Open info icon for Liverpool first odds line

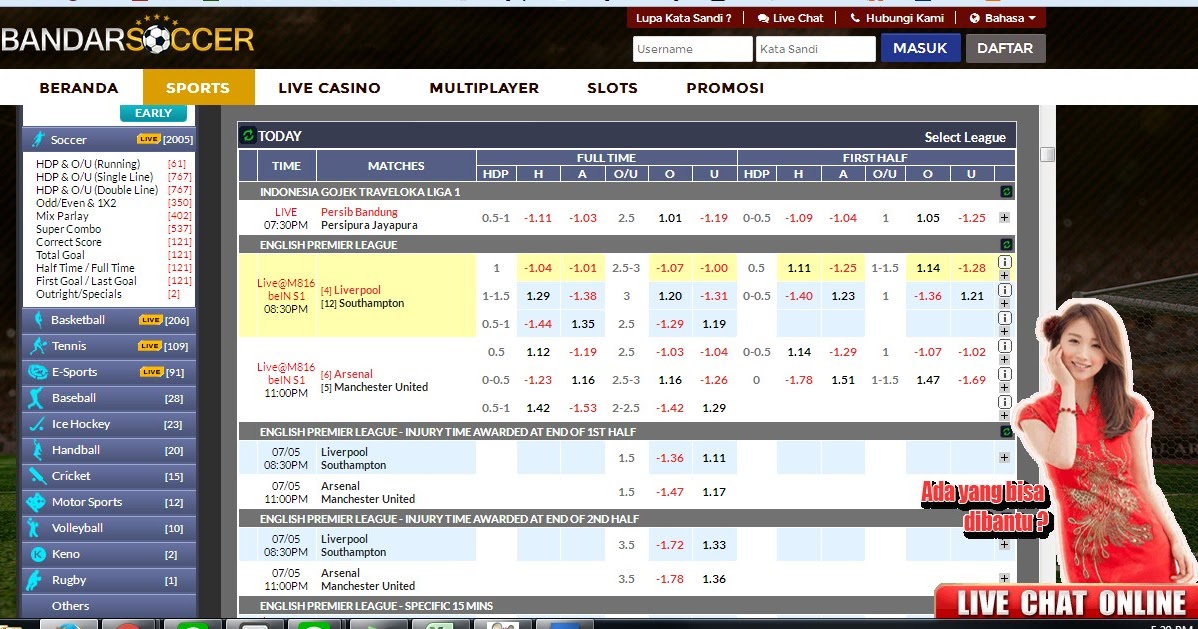(1005, 262)
